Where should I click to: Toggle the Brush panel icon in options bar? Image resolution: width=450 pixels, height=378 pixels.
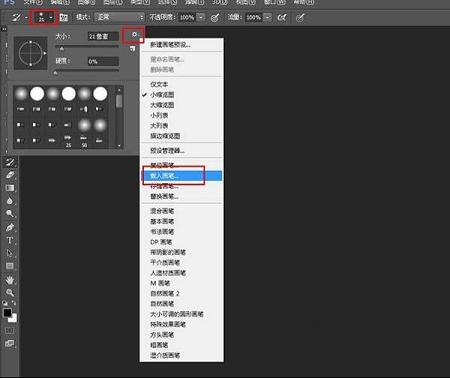64,17
